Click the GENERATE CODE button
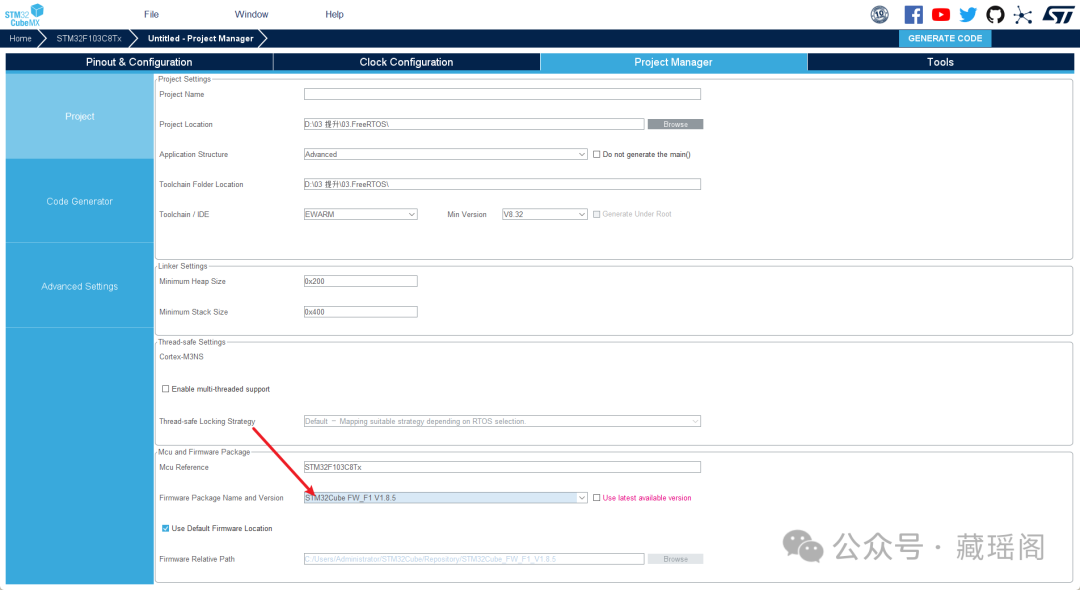Image resolution: width=1080 pixels, height=590 pixels. click(945, 38)
